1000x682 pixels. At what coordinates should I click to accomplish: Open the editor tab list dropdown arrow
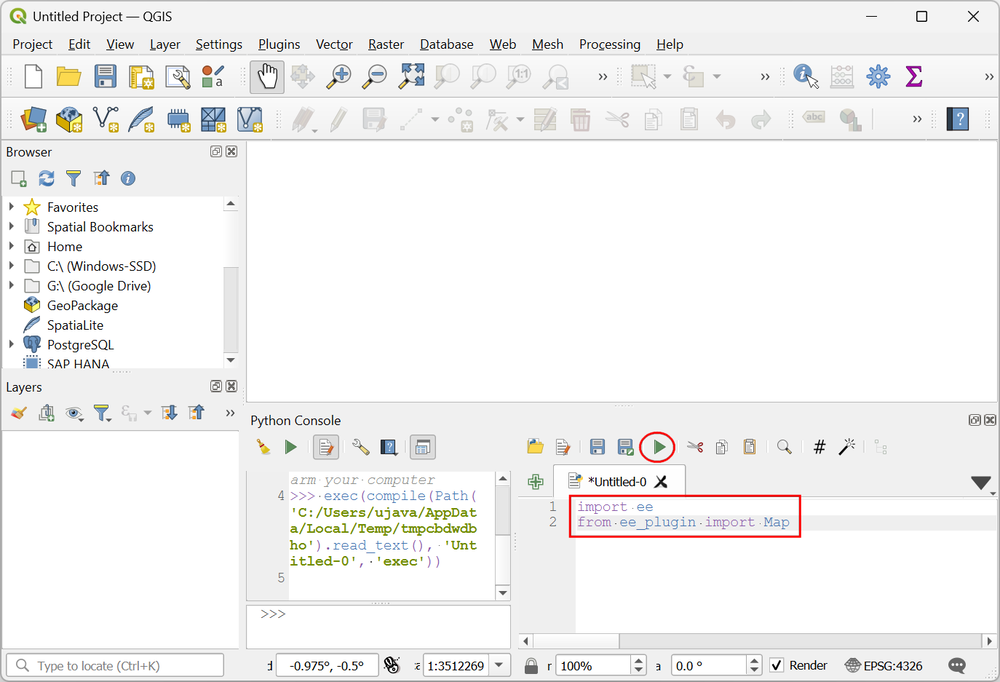[x=981, y=483]
